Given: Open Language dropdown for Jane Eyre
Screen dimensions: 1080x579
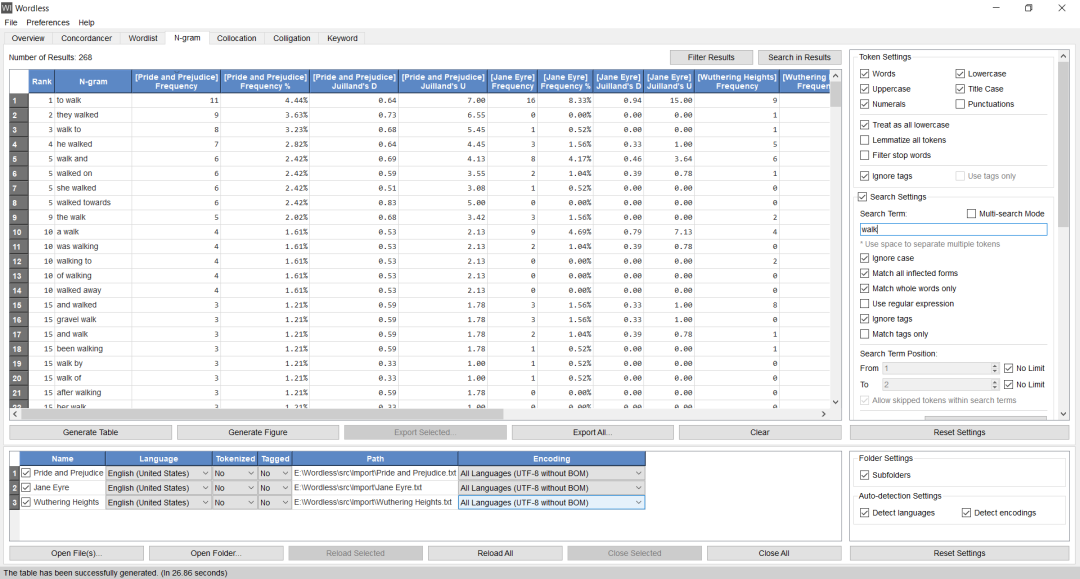Looking at the screenshot, I should (158, 488).
